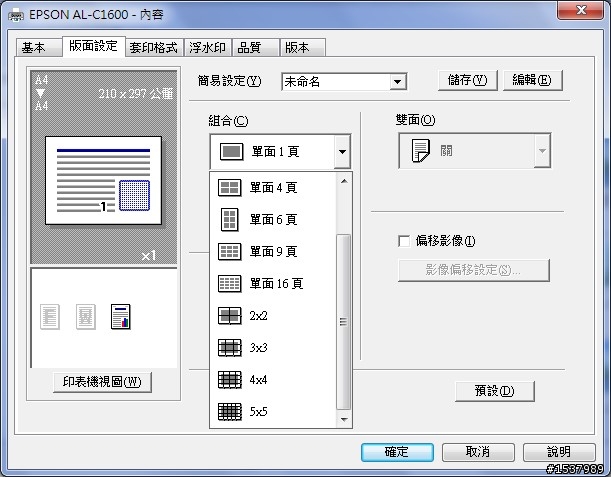
Task: Click the 說明 button
Action: click(559, 452)
